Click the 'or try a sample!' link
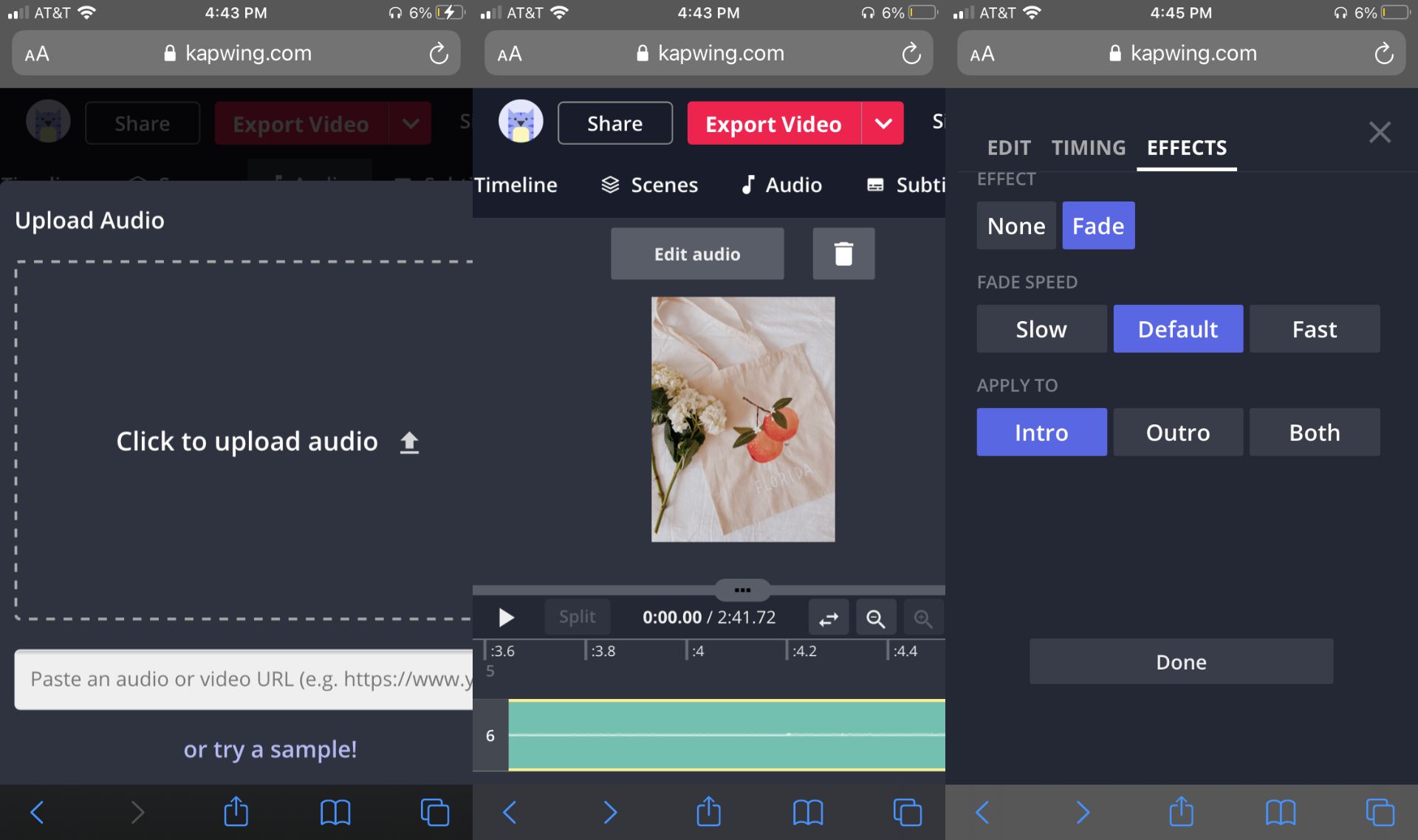 270,749
